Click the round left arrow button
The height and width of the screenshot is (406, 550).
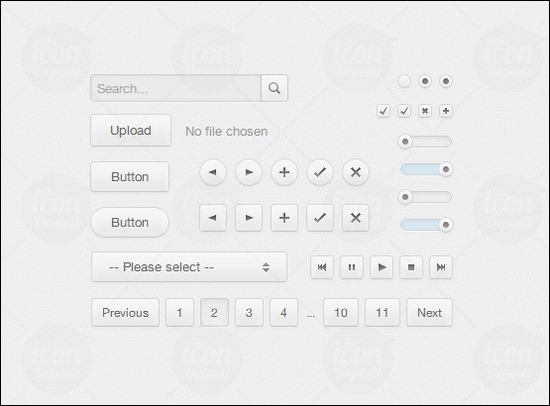pos(213,172)
